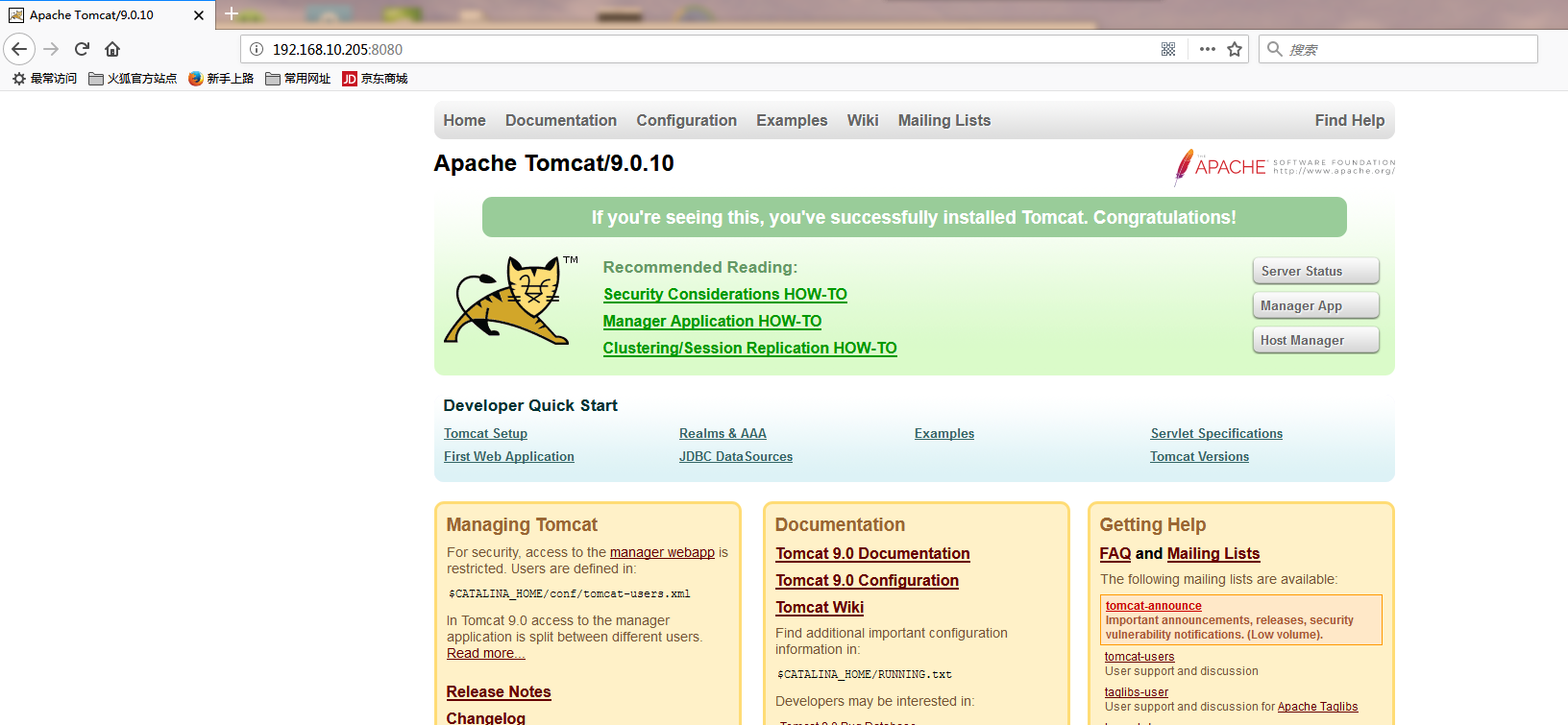Open Security Considerations HOW-TO link
This screenshot has width=1568, height=725.
[725, 295]
